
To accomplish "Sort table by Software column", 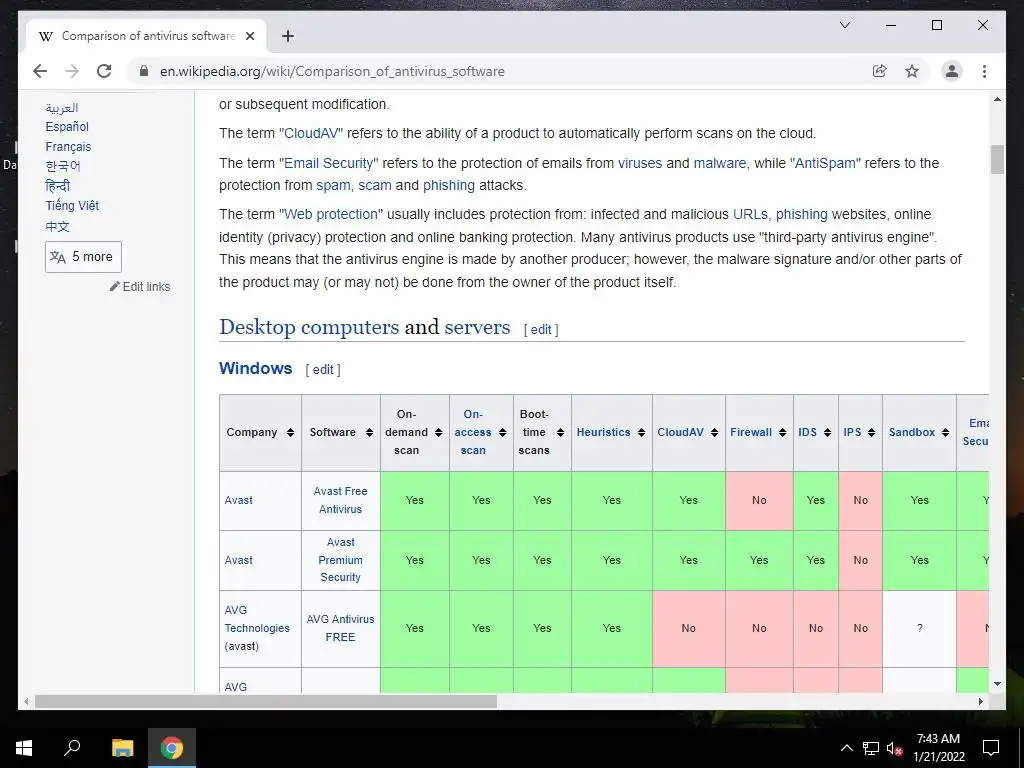I will (369, 432).
